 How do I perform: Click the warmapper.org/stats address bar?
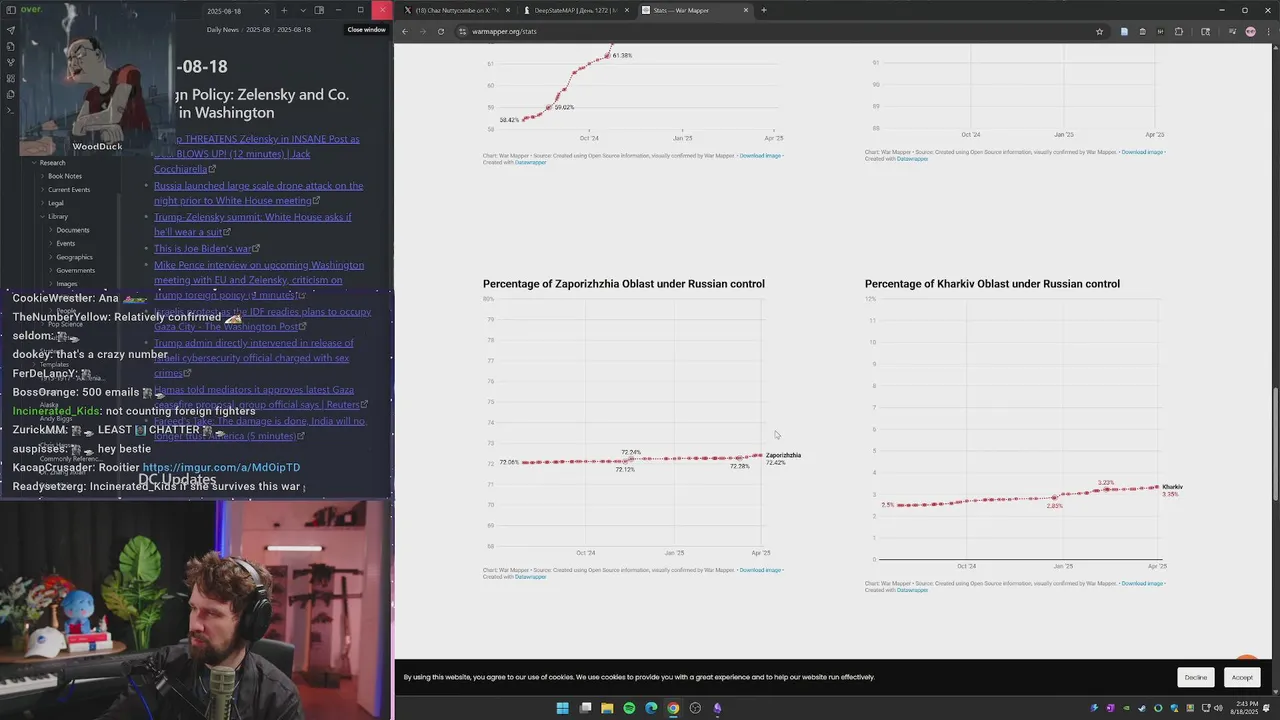point(780,31)
